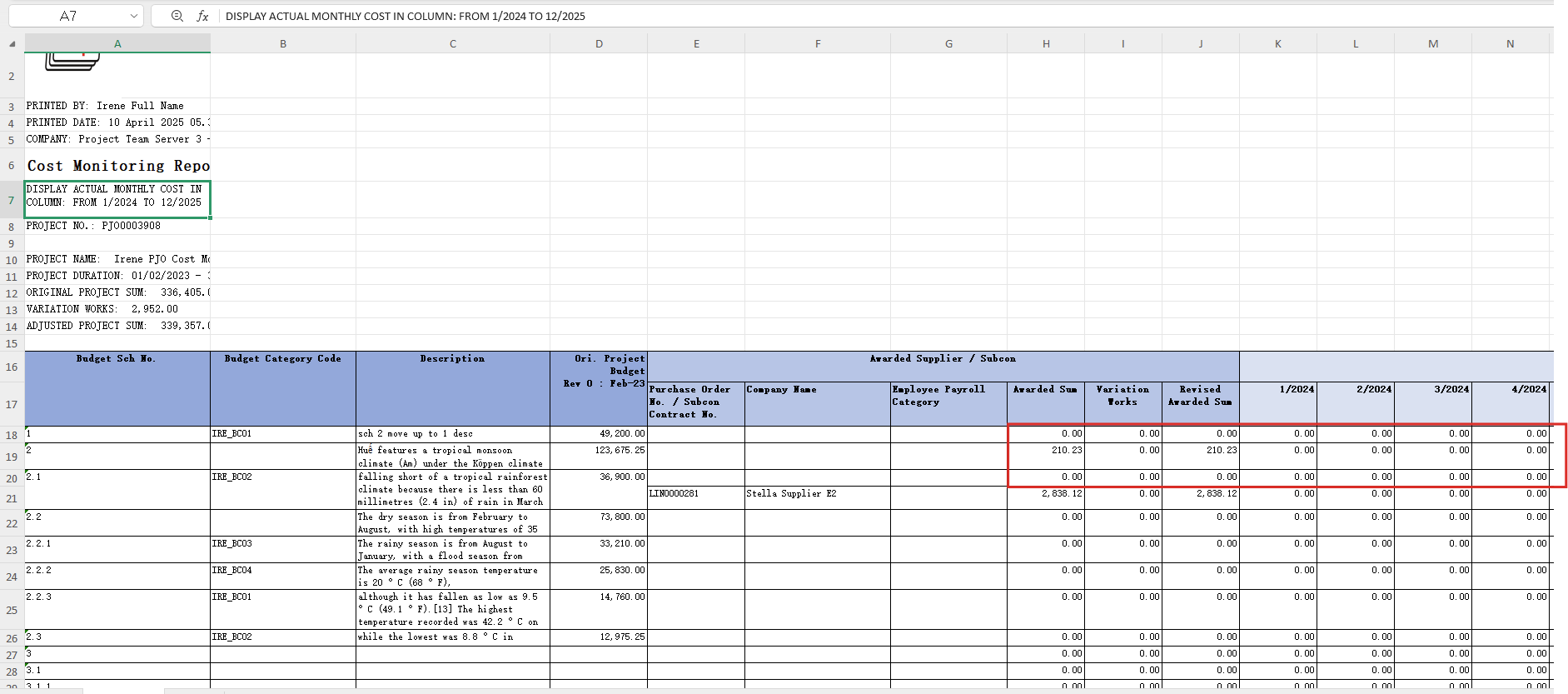Click the 'PROJECT NAME' cell
The image size is (1568, 694).
(117, 259)
